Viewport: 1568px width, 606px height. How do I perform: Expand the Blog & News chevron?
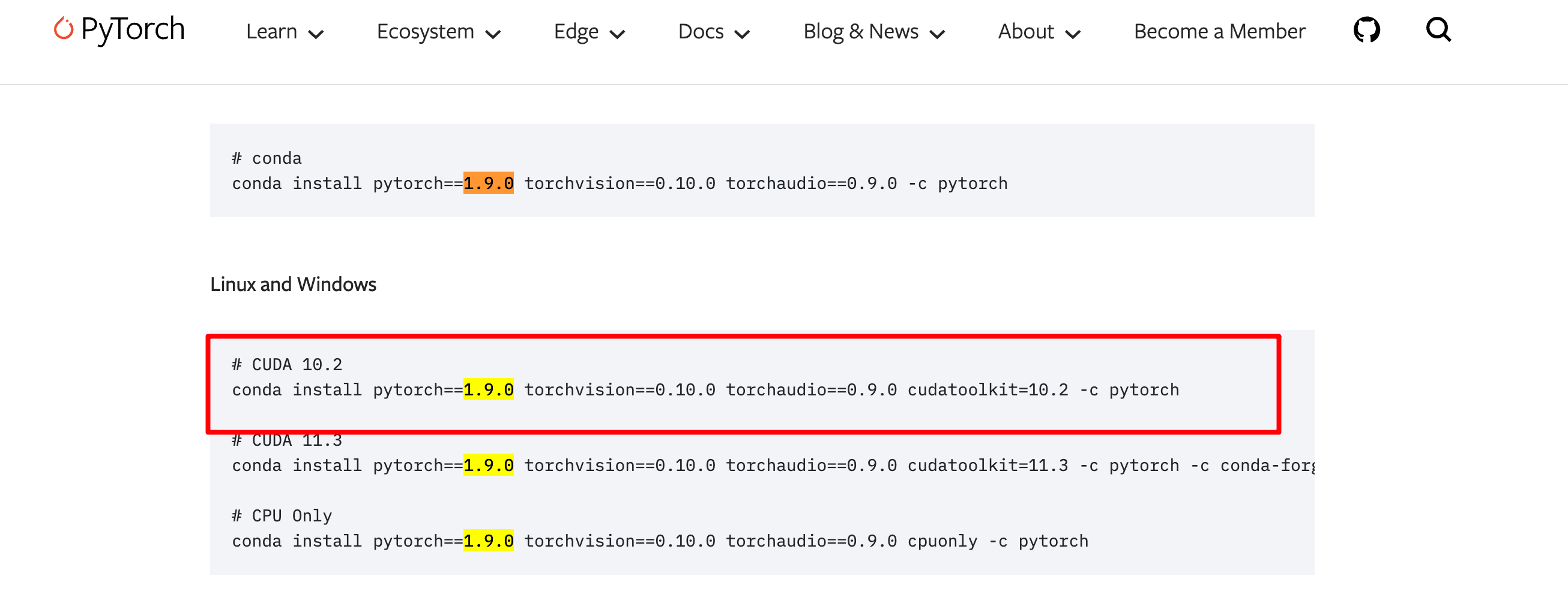[x=938, y=34]
